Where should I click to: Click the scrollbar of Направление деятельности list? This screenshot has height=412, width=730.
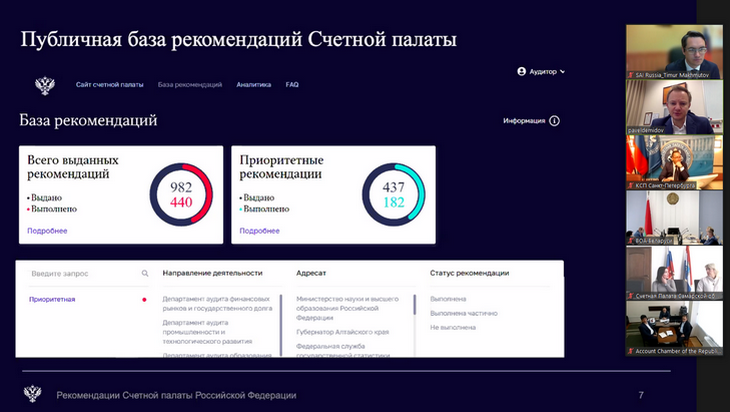(281, 324)
